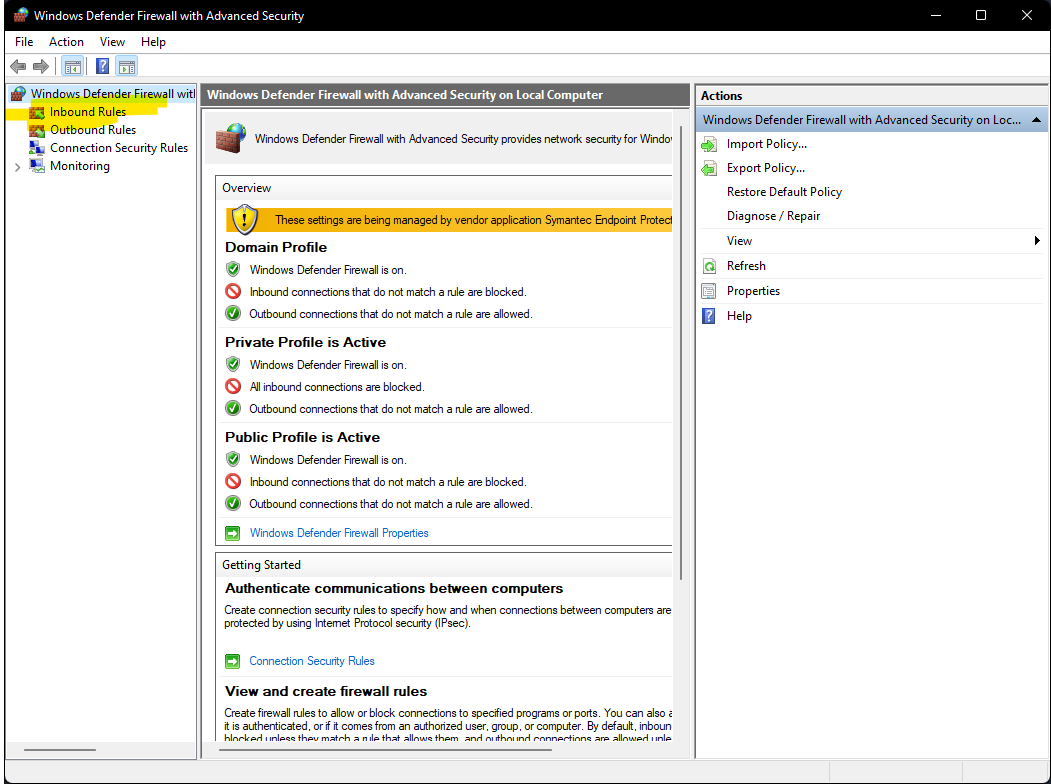
Task: Open the Connection Security Rules link
Action: 312,661
